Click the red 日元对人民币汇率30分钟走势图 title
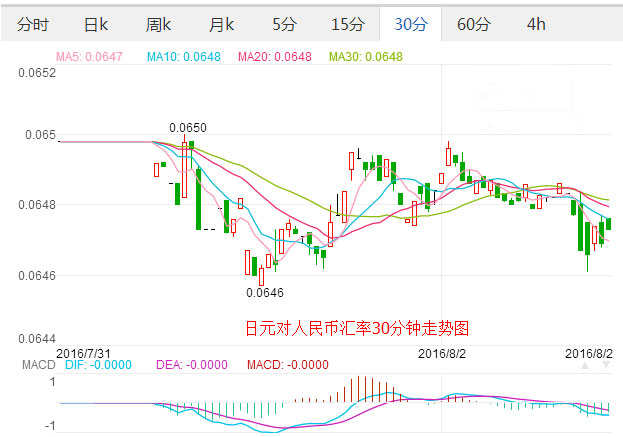623x437 pixels. tap(357, 329)
